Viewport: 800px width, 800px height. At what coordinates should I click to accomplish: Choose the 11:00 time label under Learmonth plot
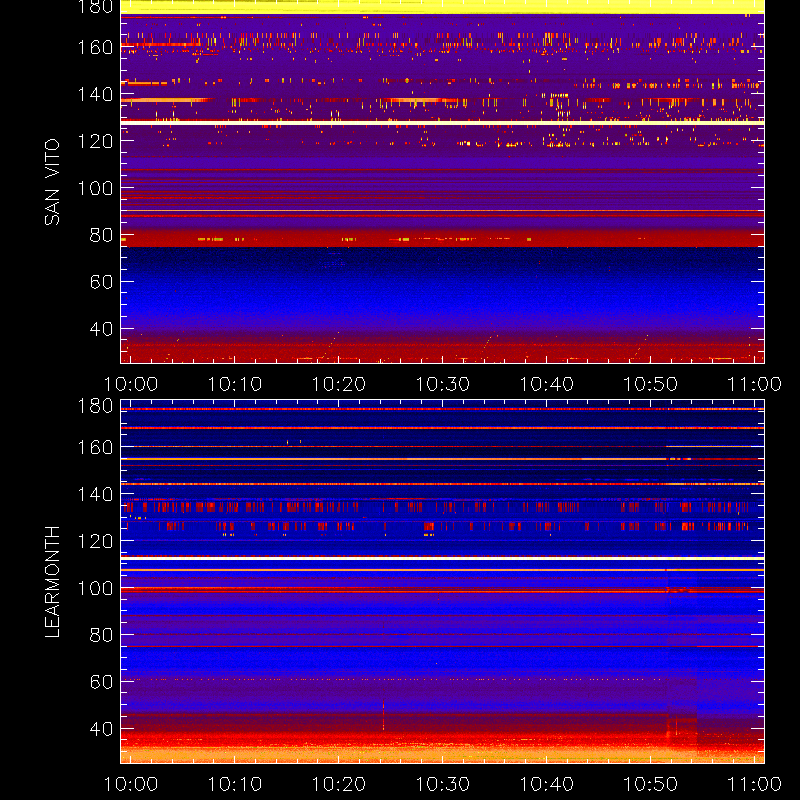click(x=755, y=784)
